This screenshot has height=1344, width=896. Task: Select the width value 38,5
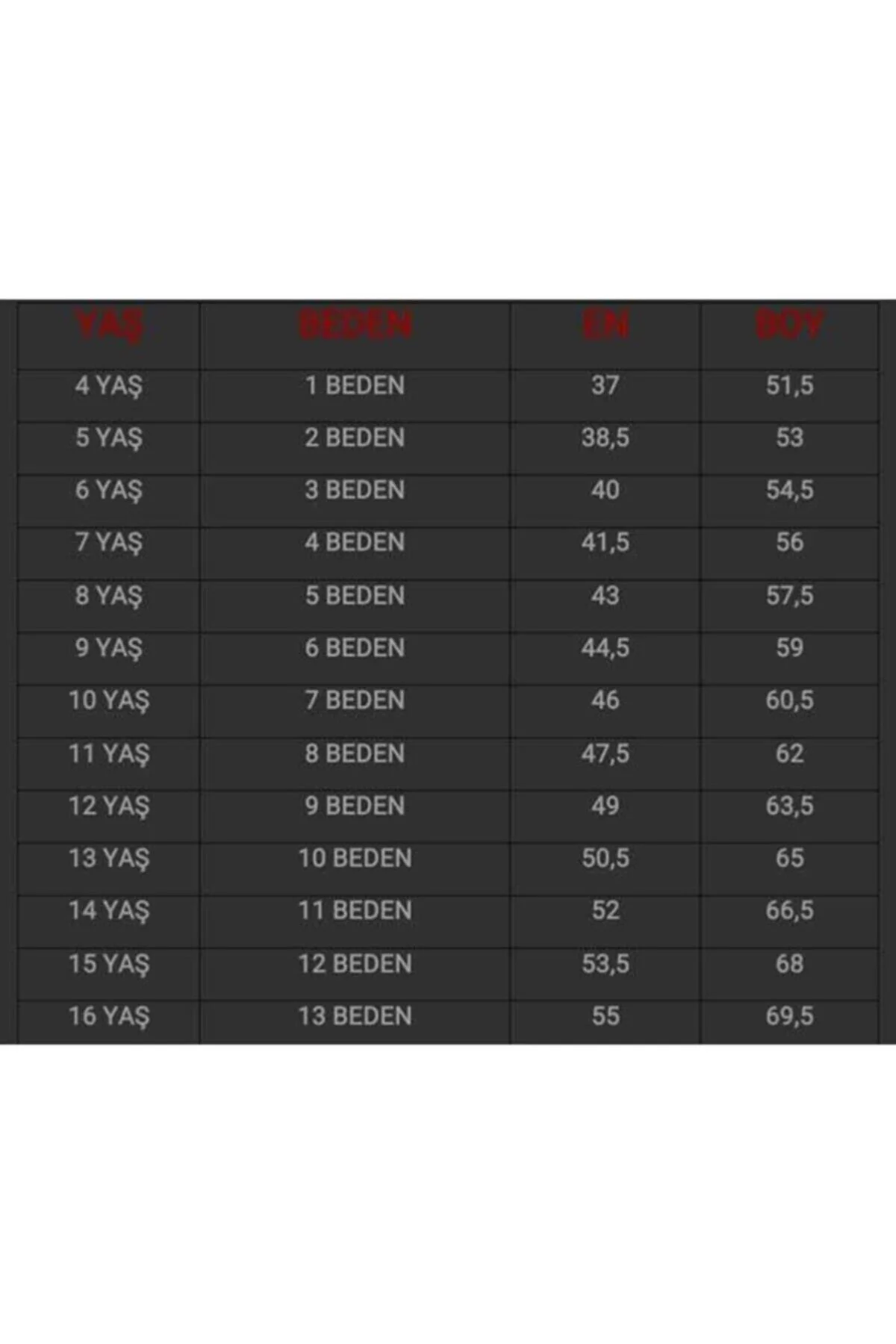click(x=605, y=438)
